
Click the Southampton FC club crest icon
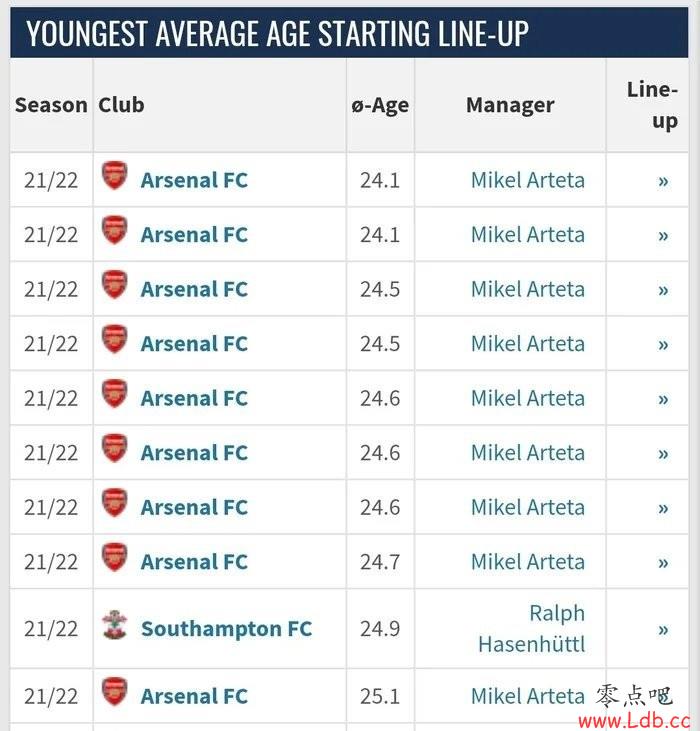[x=114, y=625]
